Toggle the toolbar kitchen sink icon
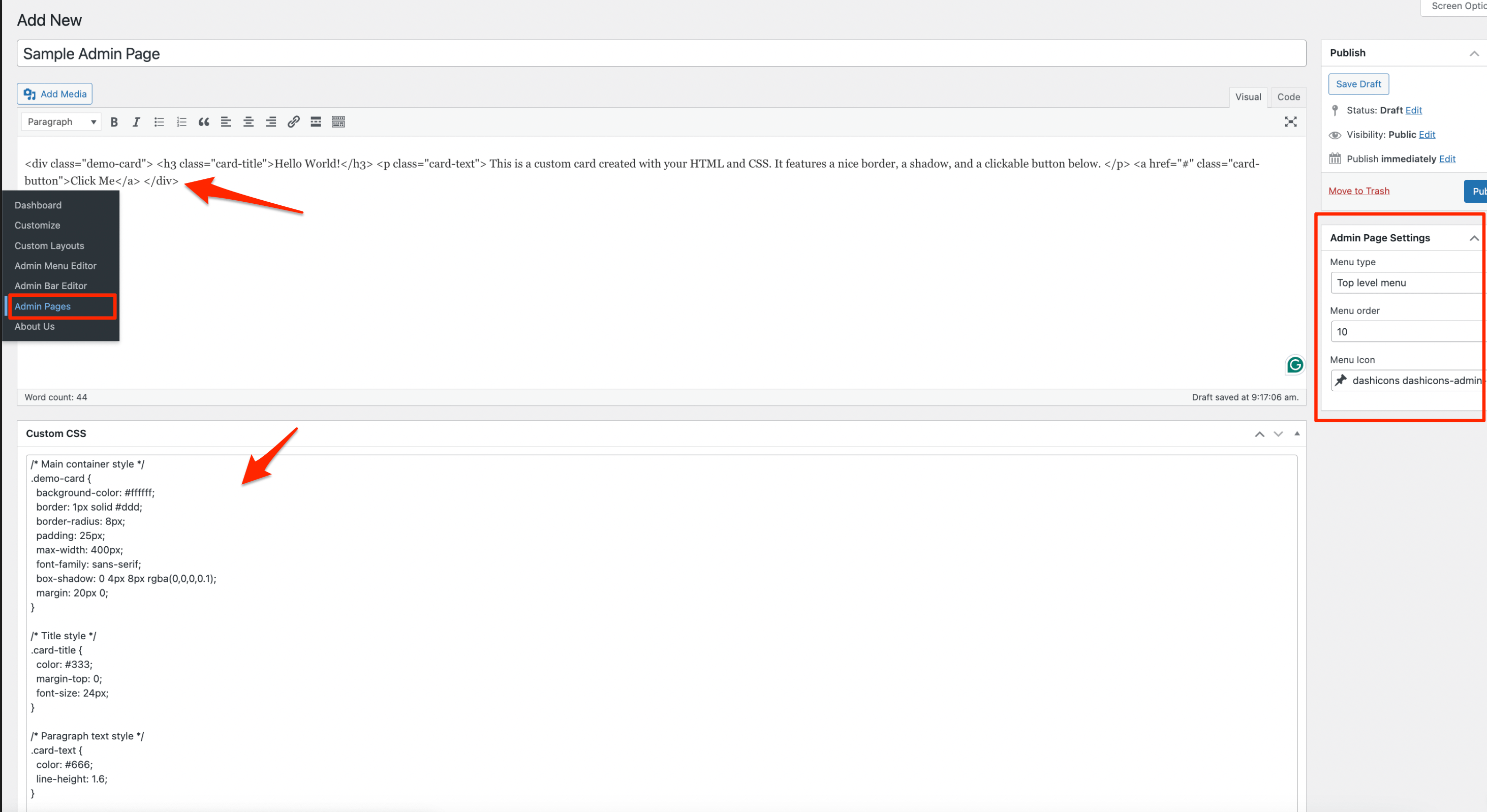The height and width of the screenshot is (812, 1487). [x=338, y=122]
